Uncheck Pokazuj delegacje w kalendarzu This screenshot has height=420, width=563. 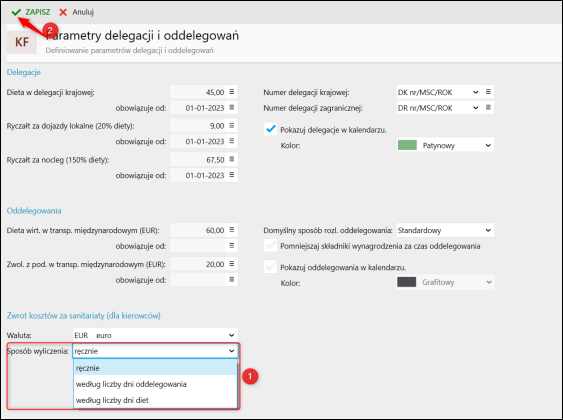click(270, 129)
